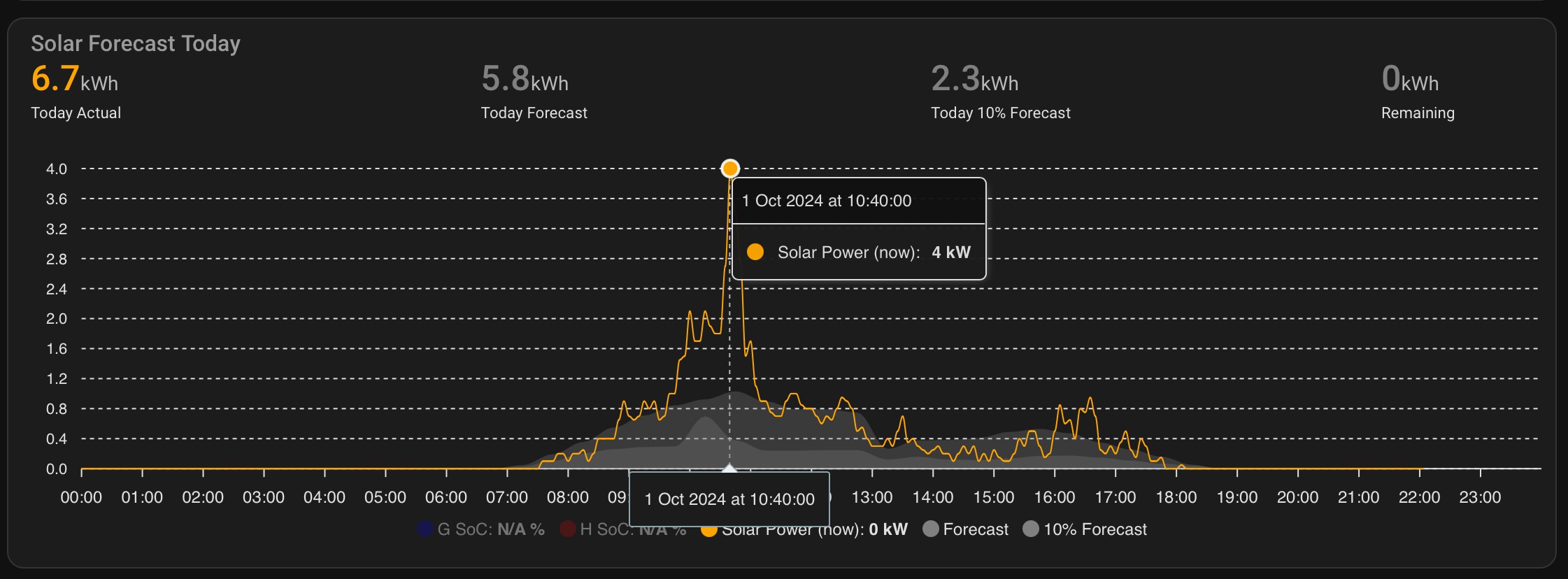Click the 5.8 kWh forecast value

(x=525, y=78)
